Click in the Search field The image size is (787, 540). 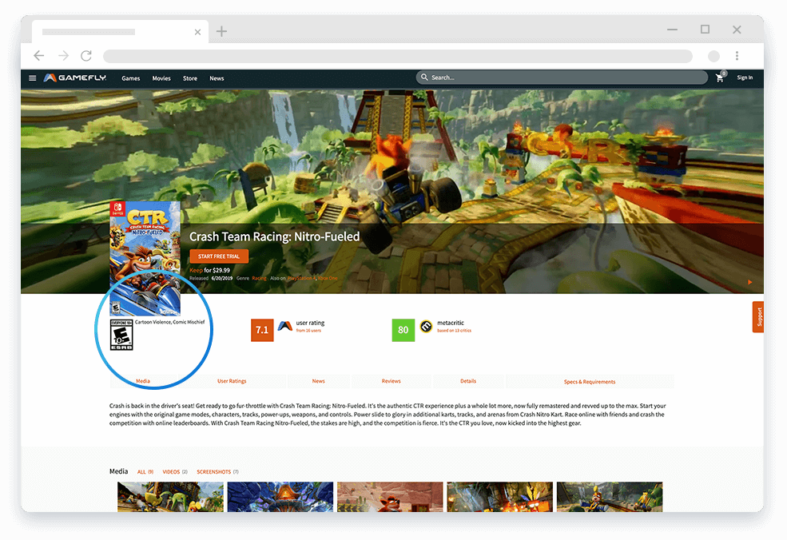(562, 77)
